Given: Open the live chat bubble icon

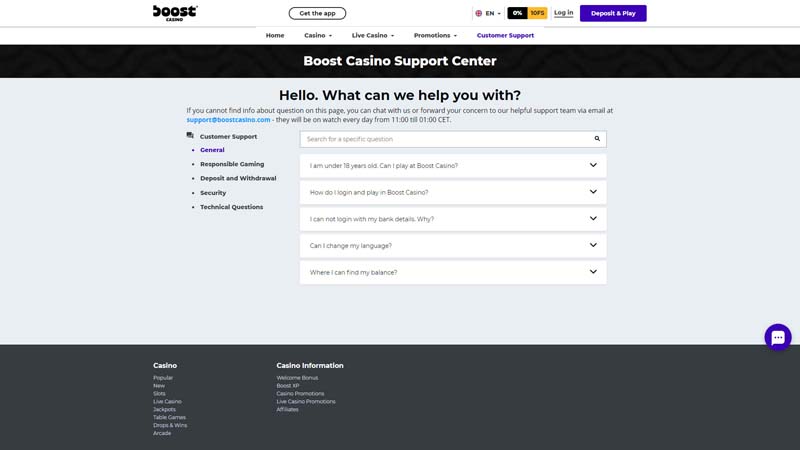Looking at the screenshot, I should 777,337.
